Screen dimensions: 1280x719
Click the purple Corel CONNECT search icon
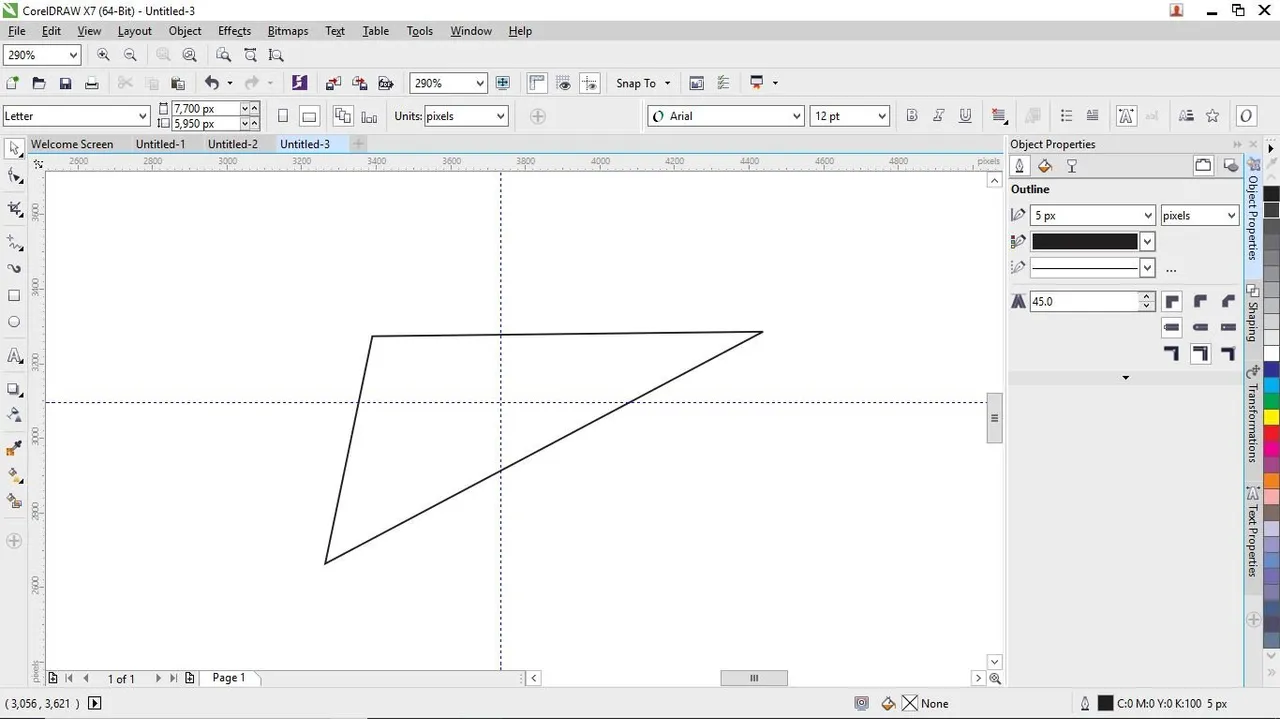click(299, 83)
